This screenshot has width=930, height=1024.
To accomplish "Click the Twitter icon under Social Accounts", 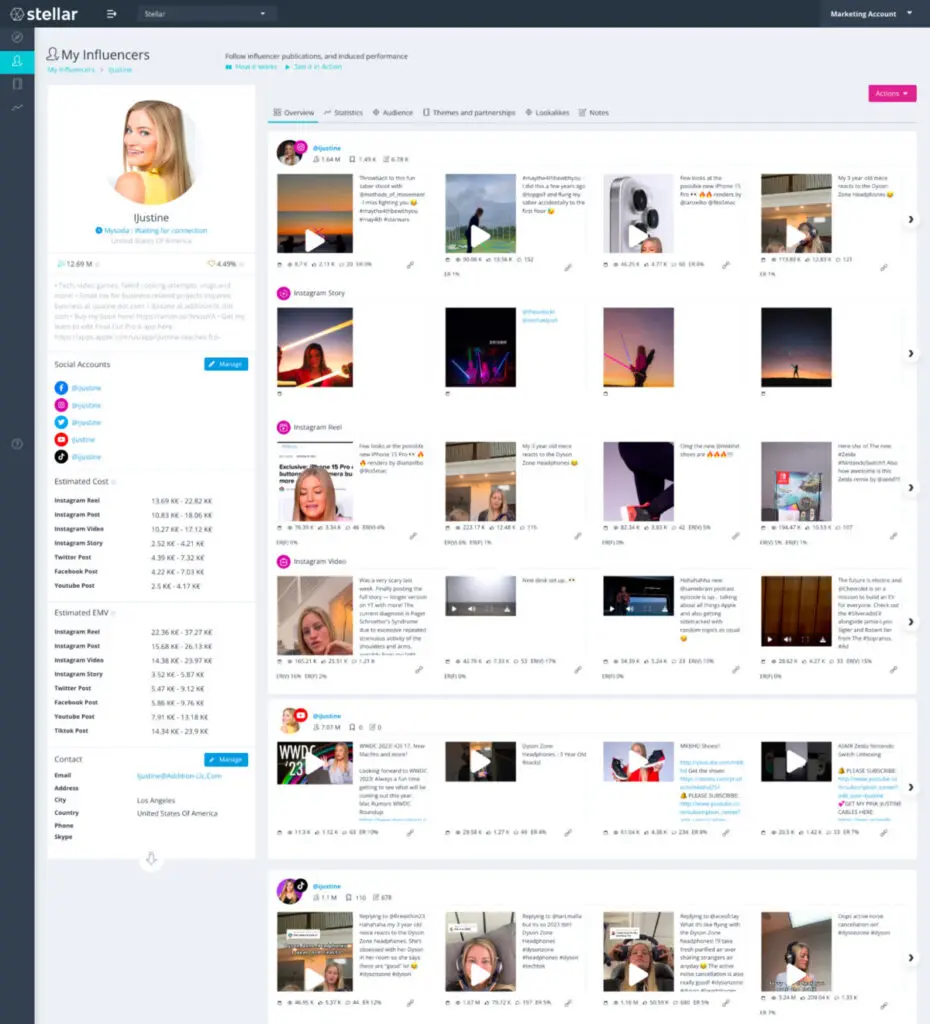I will pyautogui.click(x=61, y=422).
